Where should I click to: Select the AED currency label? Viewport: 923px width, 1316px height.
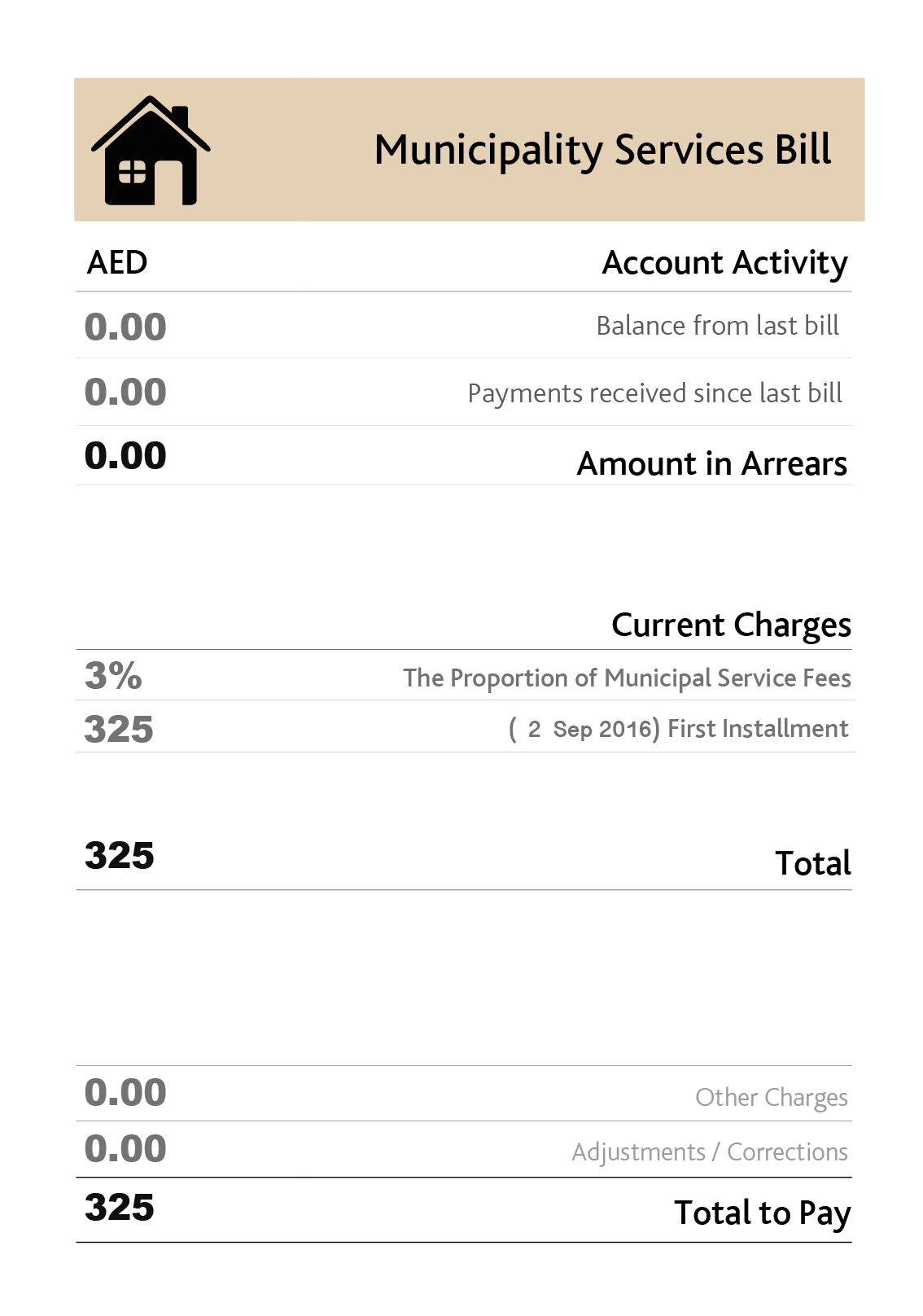(x=117, y=263)
